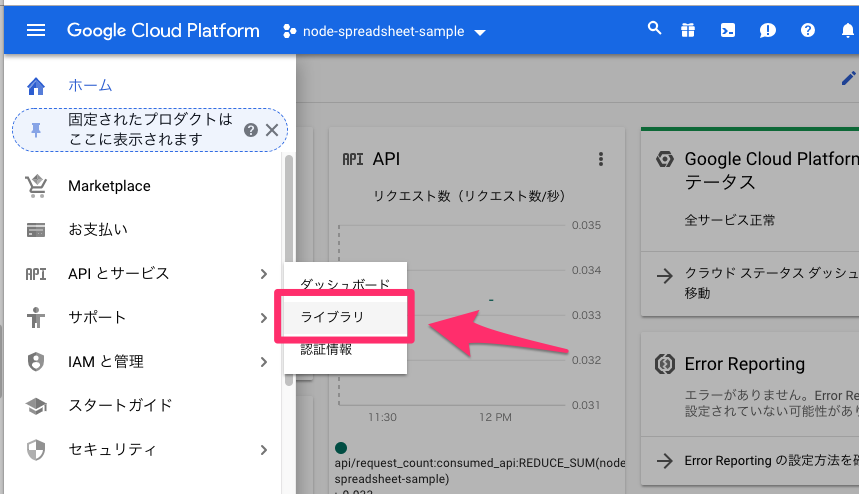The width and height of the screenshot is (859, 494).
Task: Click the search magnifier icon
Action: point(654,28)
